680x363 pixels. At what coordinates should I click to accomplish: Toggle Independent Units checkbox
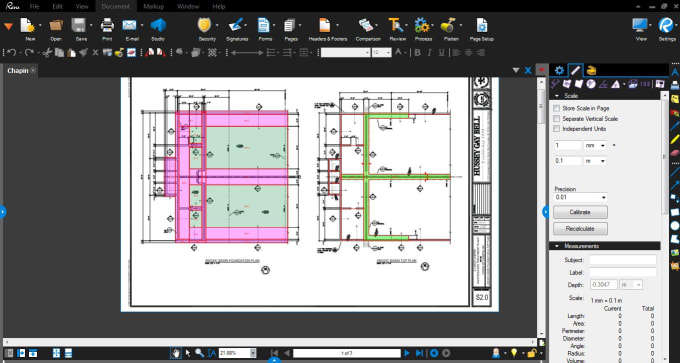pyautogui.click(x=556, y=129)
